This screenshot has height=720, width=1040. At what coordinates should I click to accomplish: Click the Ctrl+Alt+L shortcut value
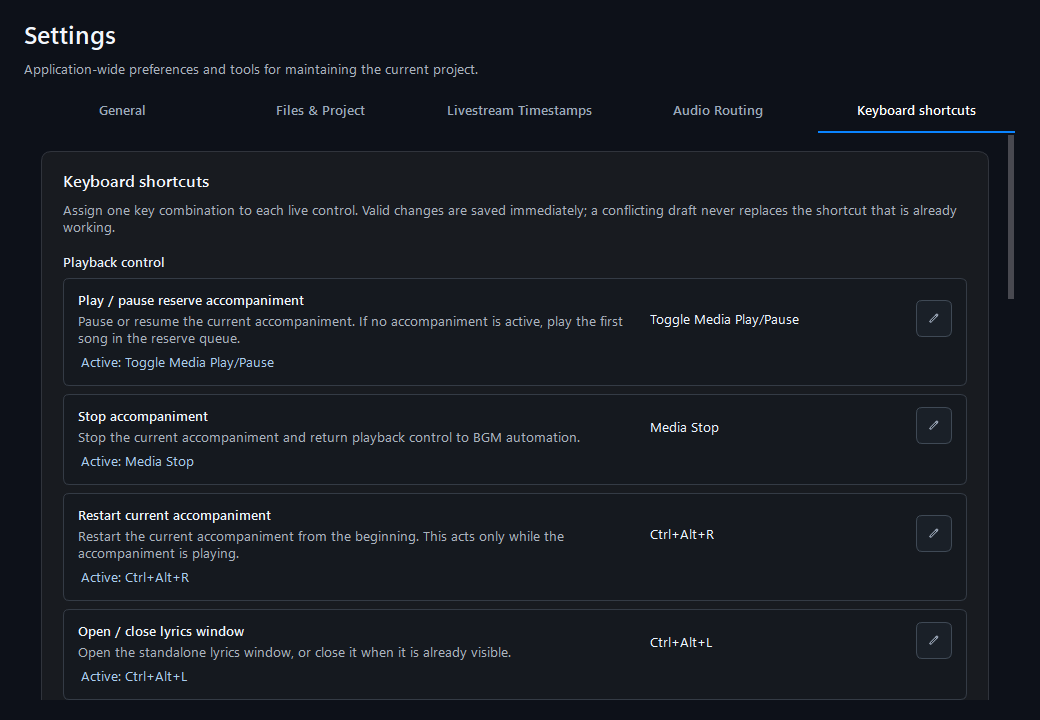coord(681,642)
